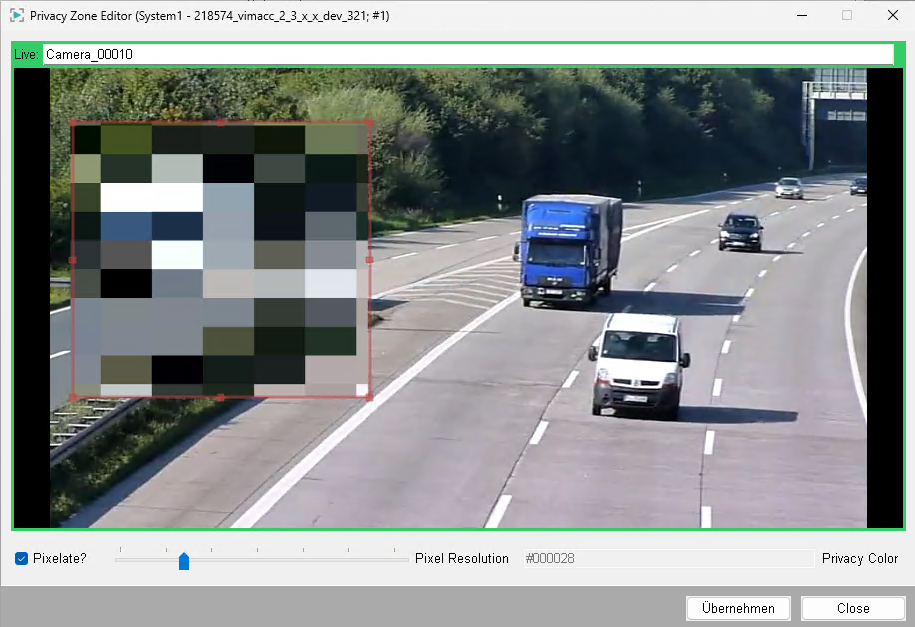Click the Close button at bottom
The image size is (915, 627).
853,608
